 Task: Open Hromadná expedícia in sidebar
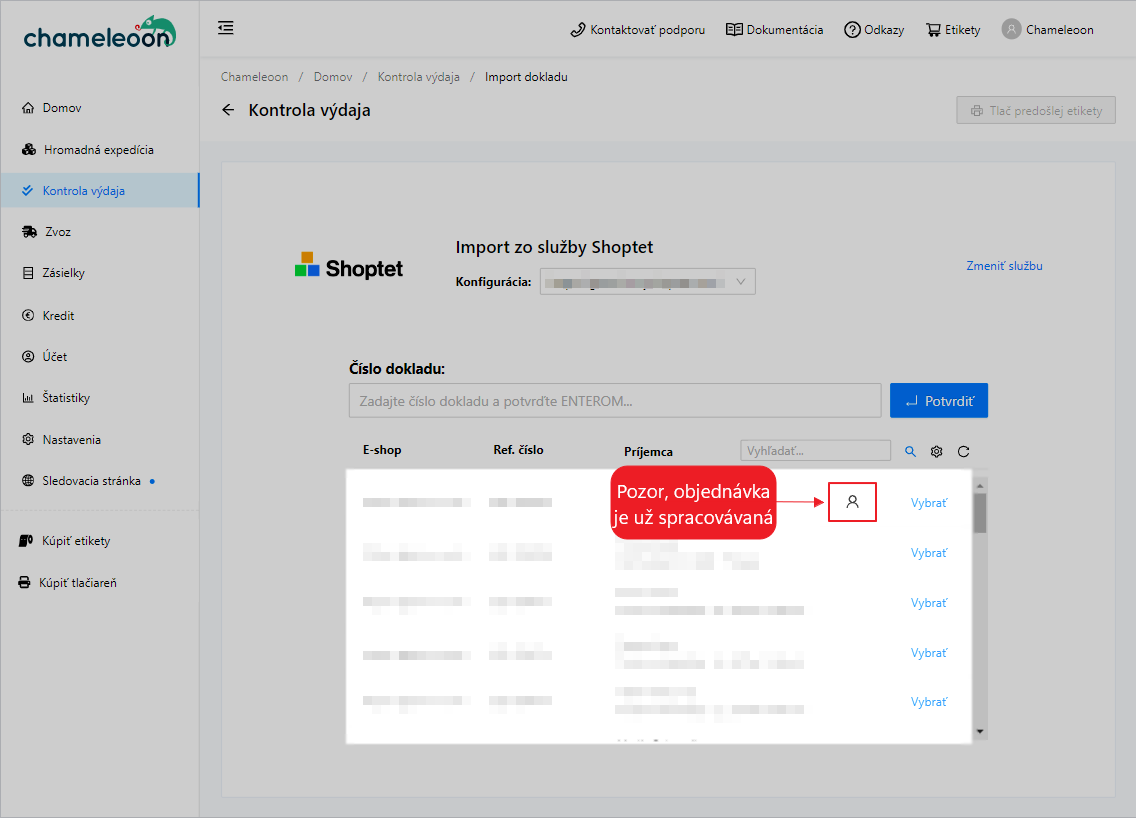[98, 150]
